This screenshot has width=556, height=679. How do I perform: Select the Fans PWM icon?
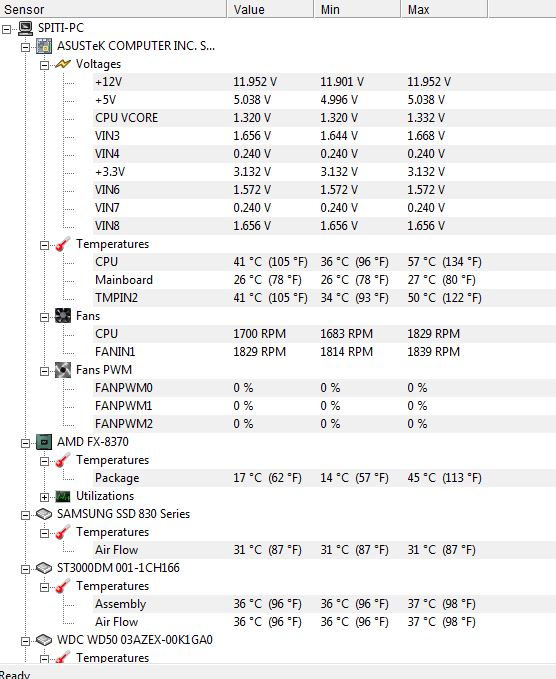63,370
